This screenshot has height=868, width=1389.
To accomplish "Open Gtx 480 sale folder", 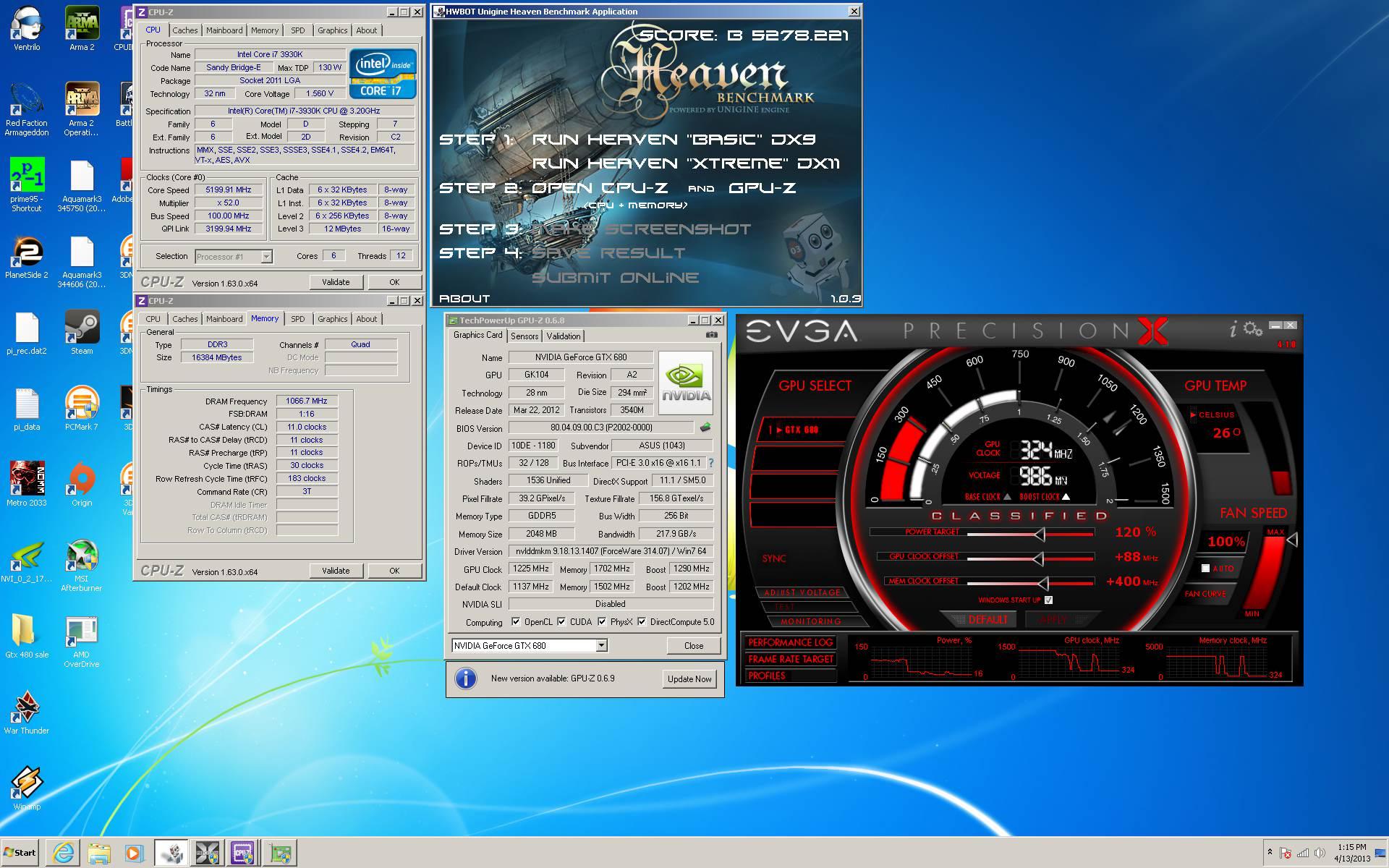I will [27, 637].
